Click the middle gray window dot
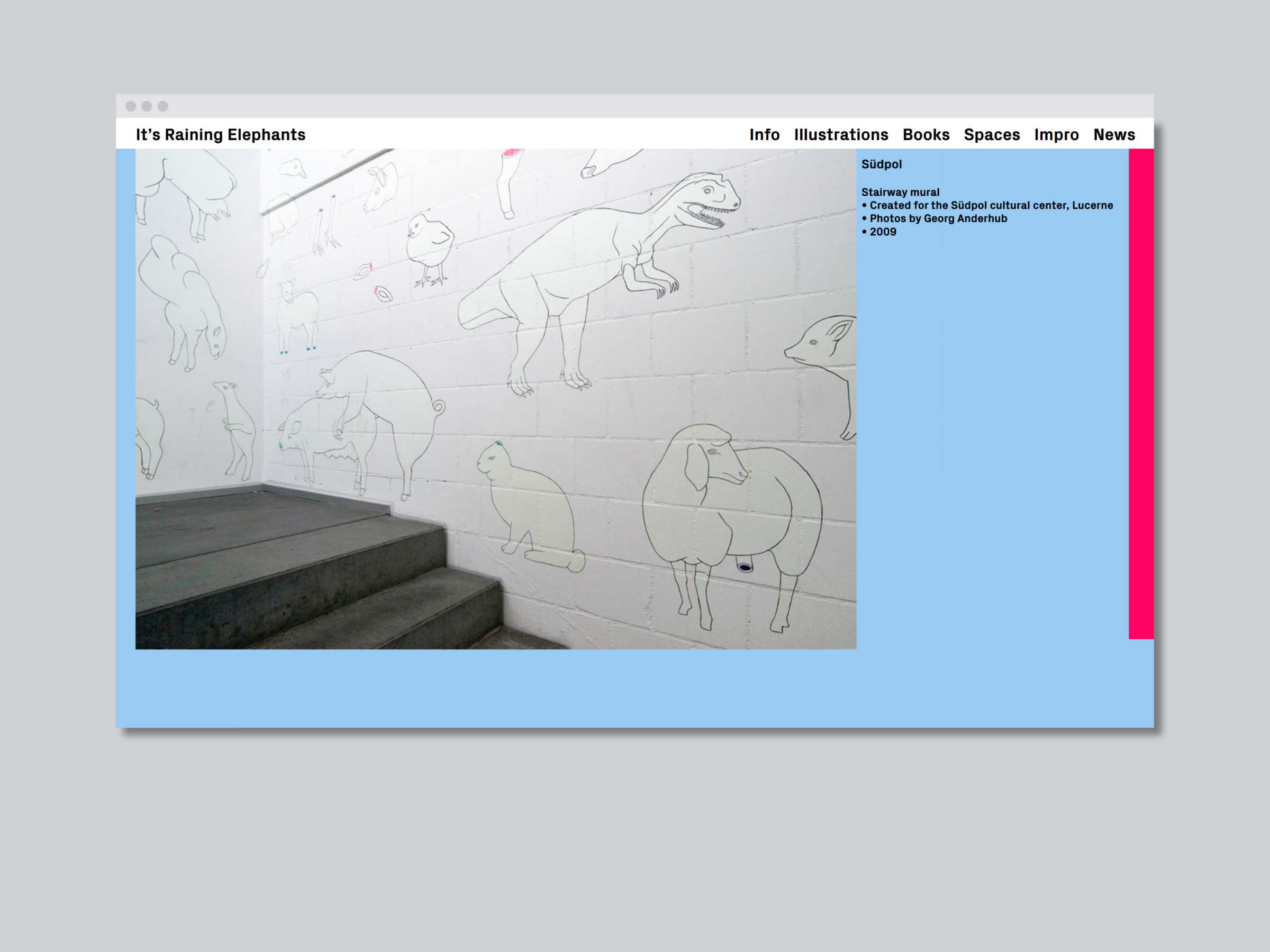This screenshot has width=1270, height=952. tap(147, 106)
